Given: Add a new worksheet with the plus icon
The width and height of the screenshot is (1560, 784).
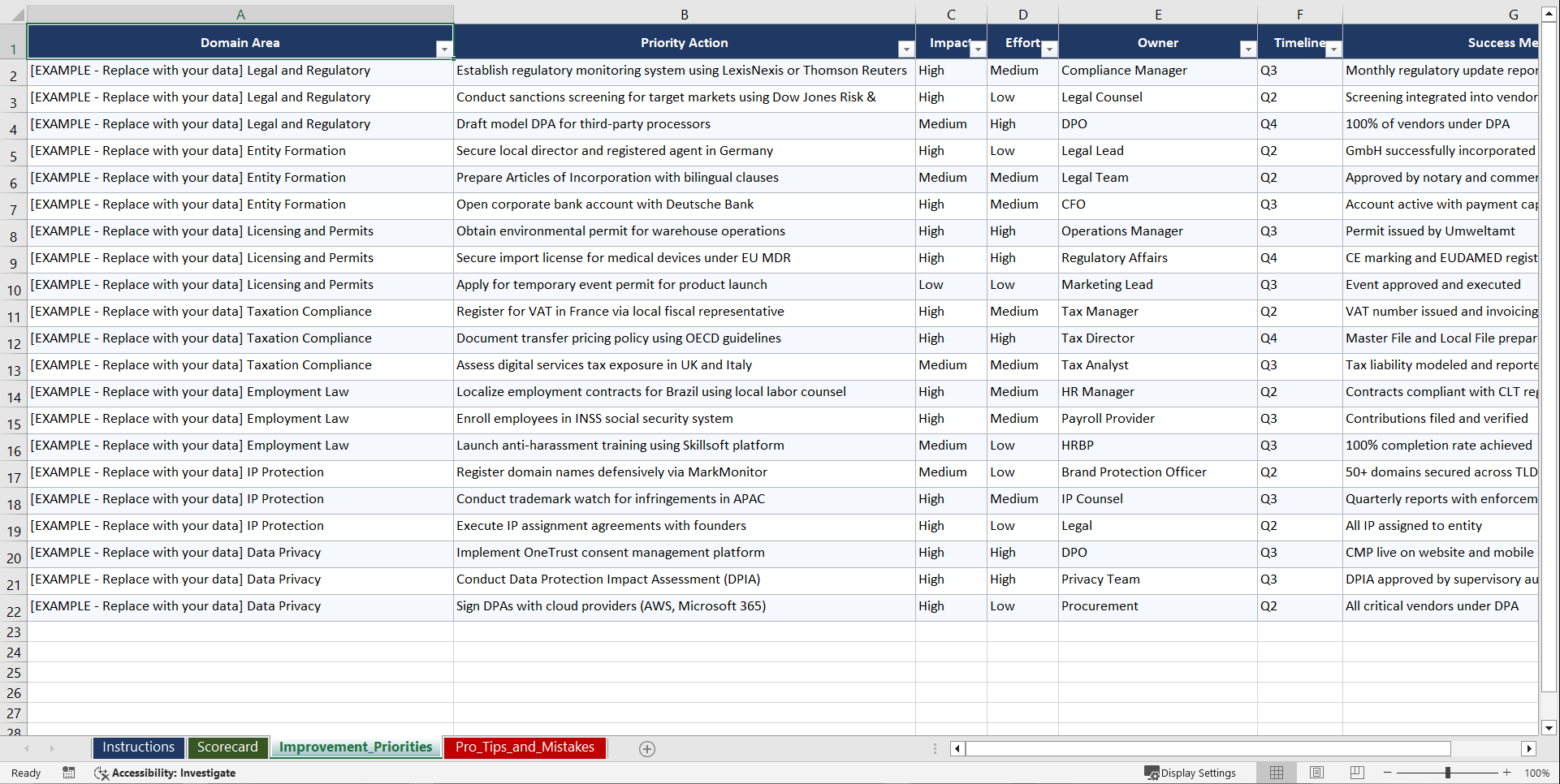Looking at the screenshot, I should coord(647,748).
